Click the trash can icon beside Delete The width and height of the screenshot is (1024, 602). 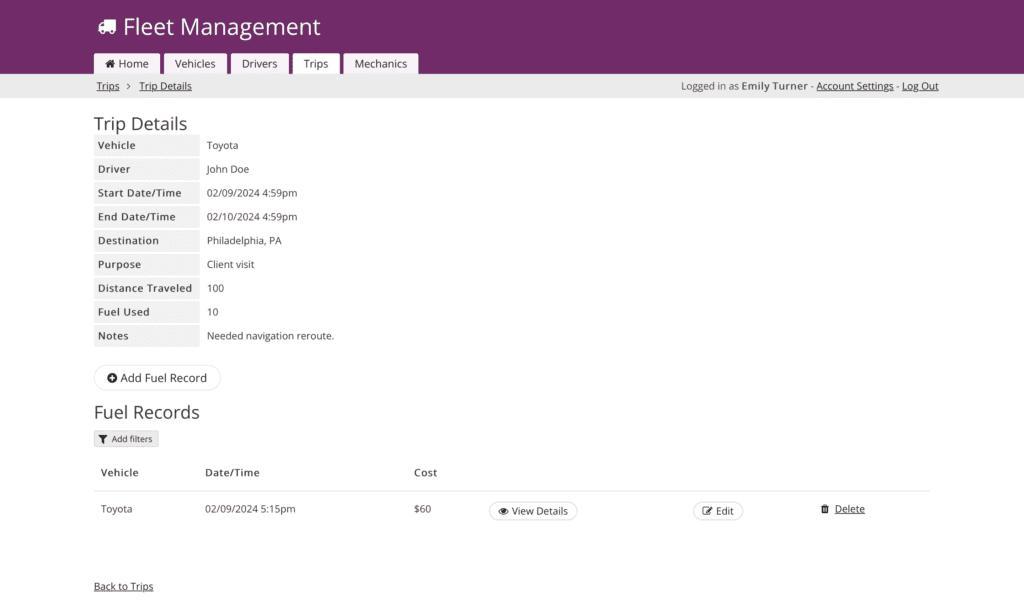coord(825,509)
